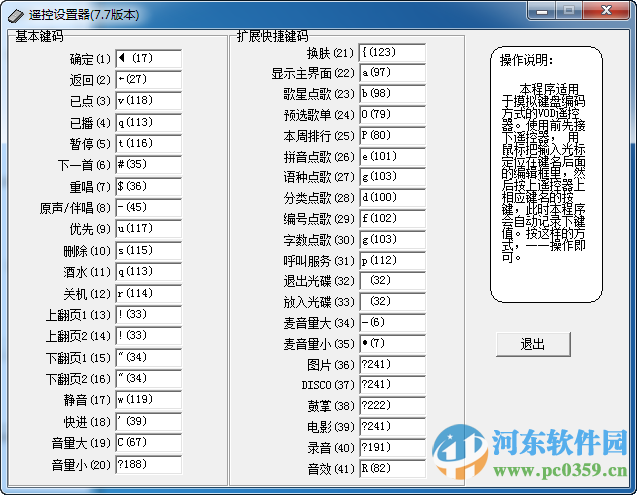This screenshot has width=637, height=495.
Task: Click the 确定 (1) key code field
Action: (x=149, y=59)
